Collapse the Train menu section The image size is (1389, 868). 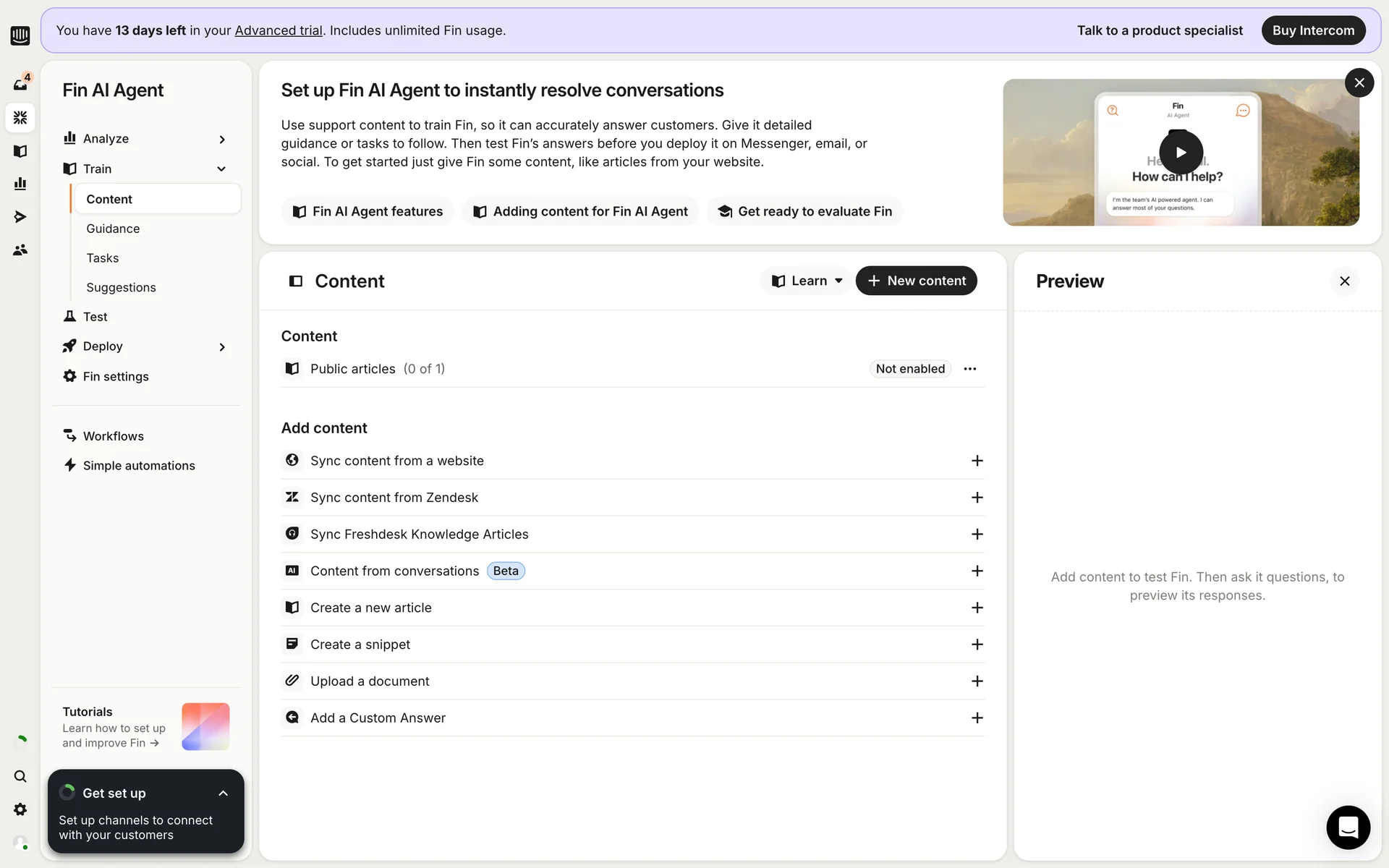[221, 169]
